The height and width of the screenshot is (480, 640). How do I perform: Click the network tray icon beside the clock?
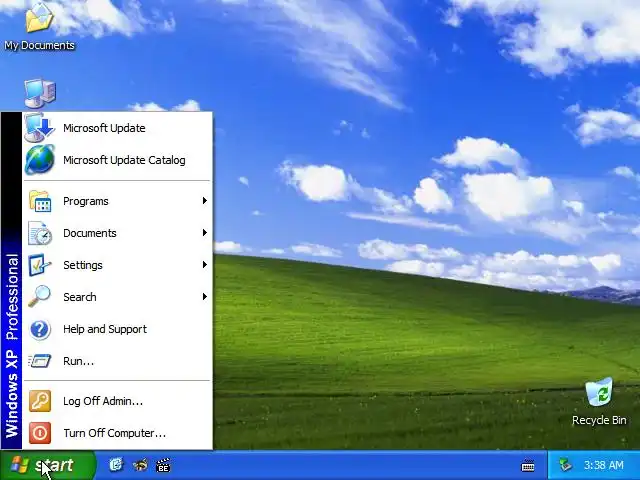(566, 465)
